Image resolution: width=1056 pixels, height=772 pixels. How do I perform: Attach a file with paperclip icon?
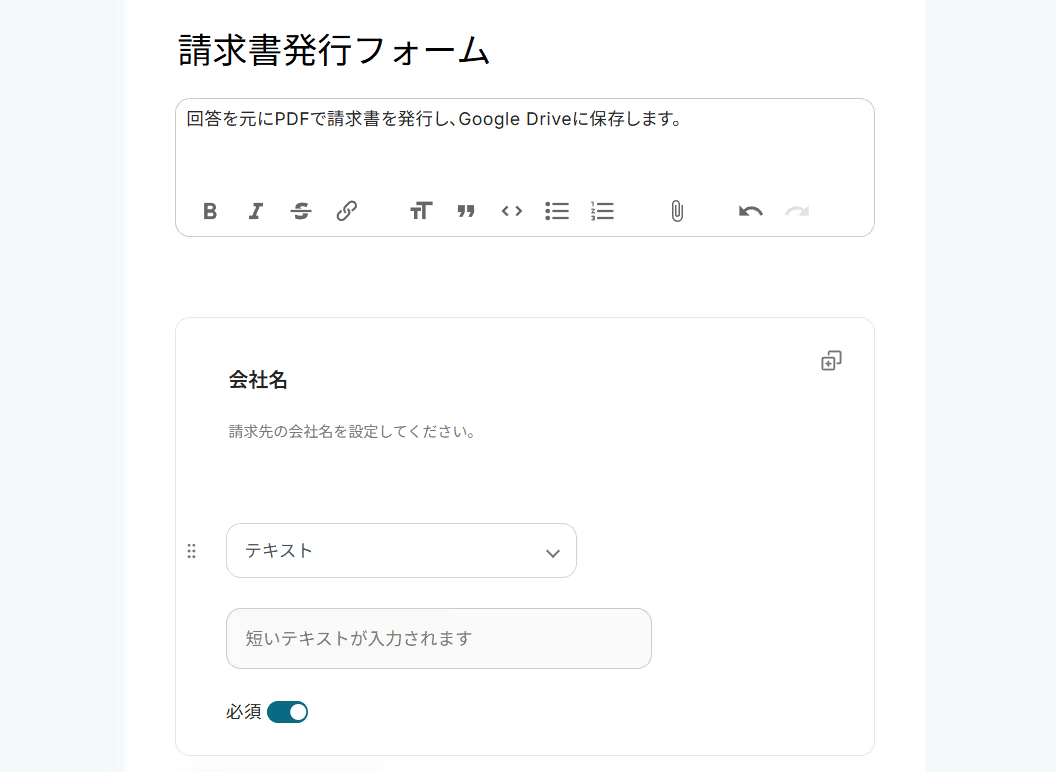pyautogui.click(x=677, y=211)
